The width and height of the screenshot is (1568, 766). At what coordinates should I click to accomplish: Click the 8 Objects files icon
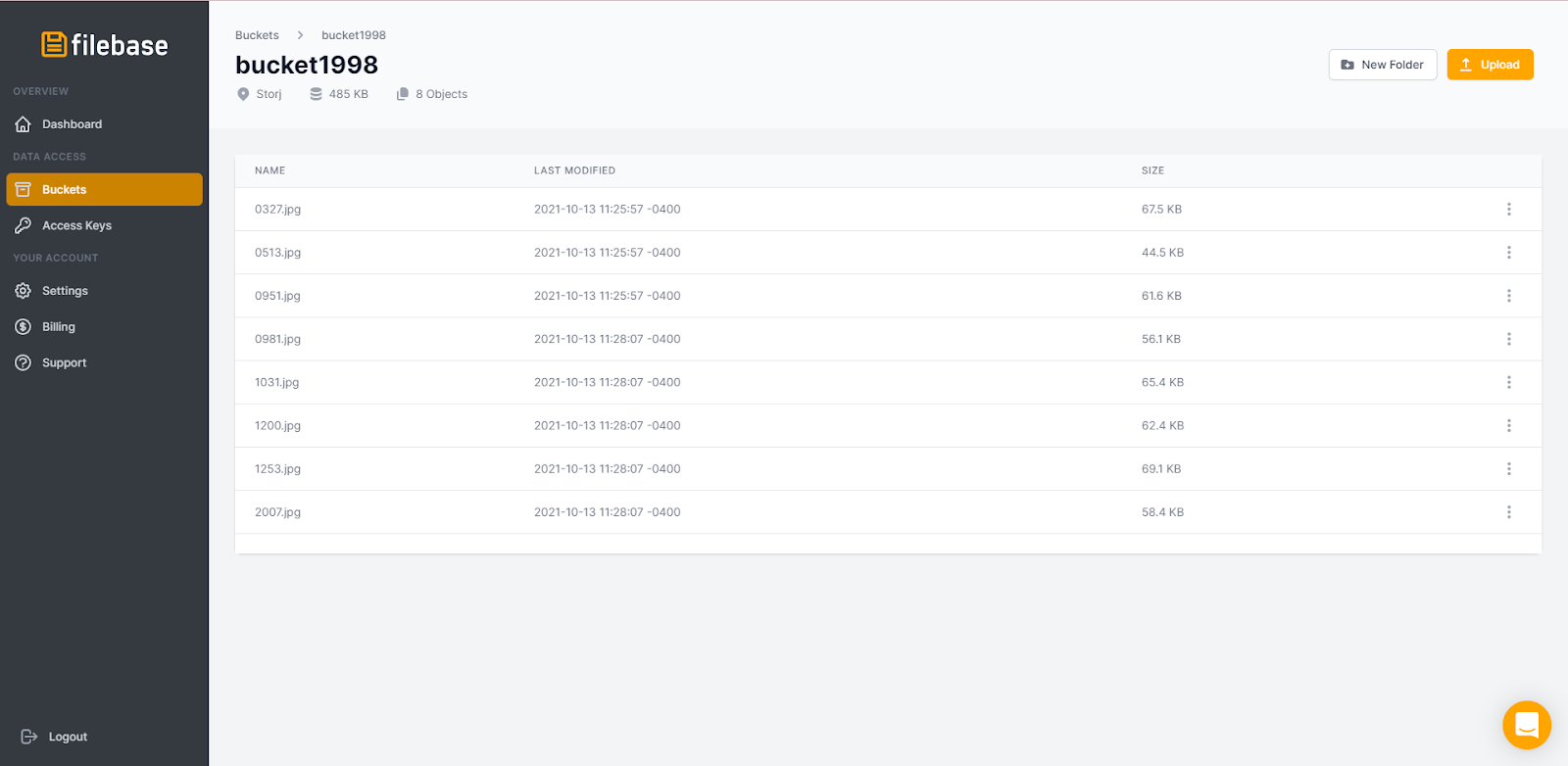(x=402, y=94)
